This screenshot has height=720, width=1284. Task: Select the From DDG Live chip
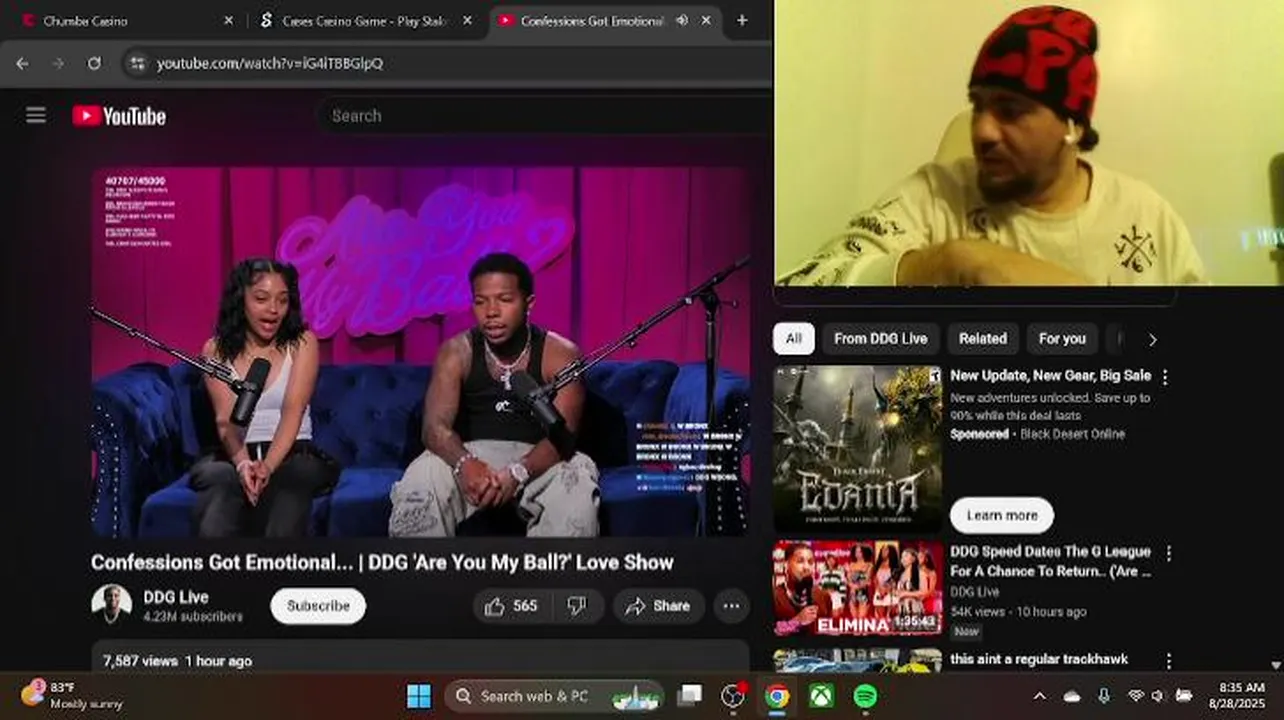tap(880, 339)
